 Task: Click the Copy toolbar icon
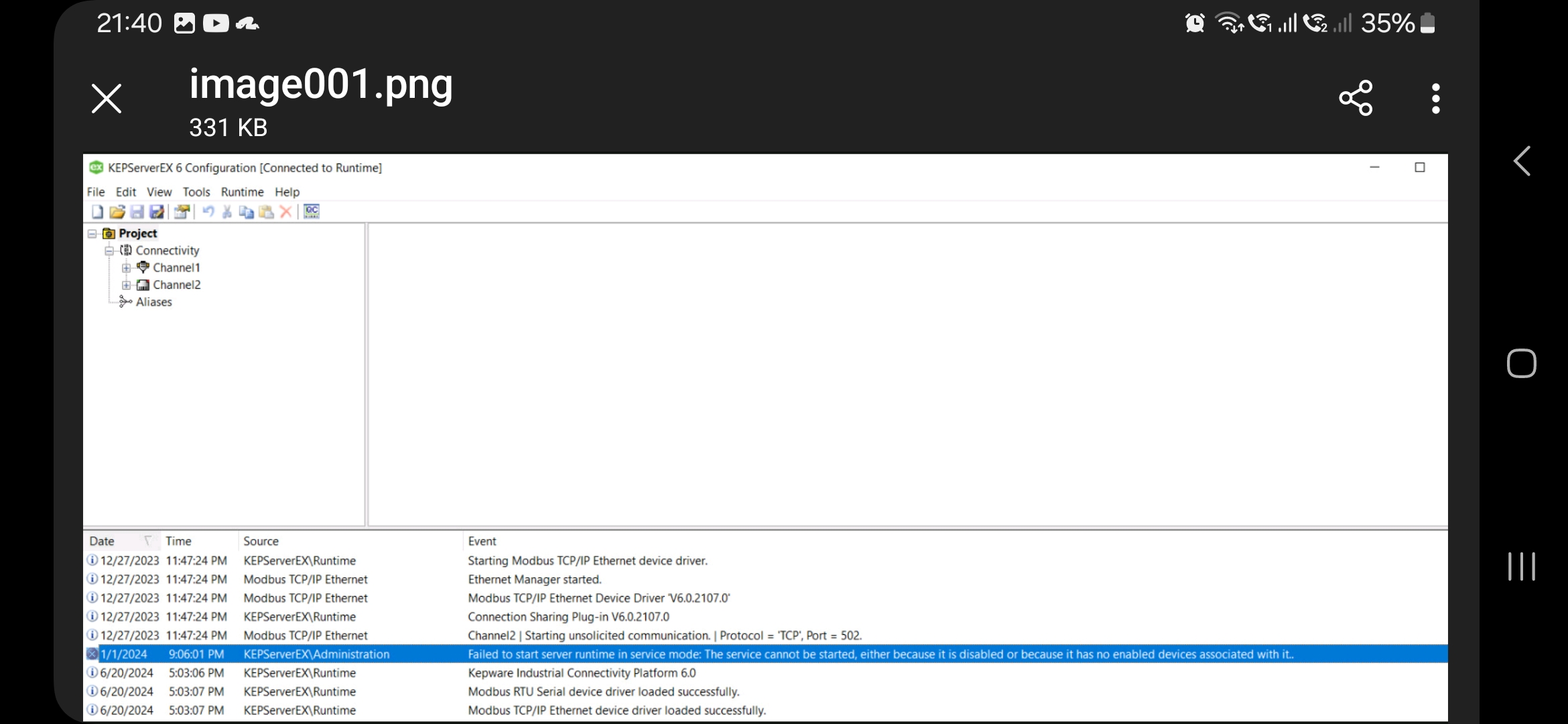coord(246,212)
